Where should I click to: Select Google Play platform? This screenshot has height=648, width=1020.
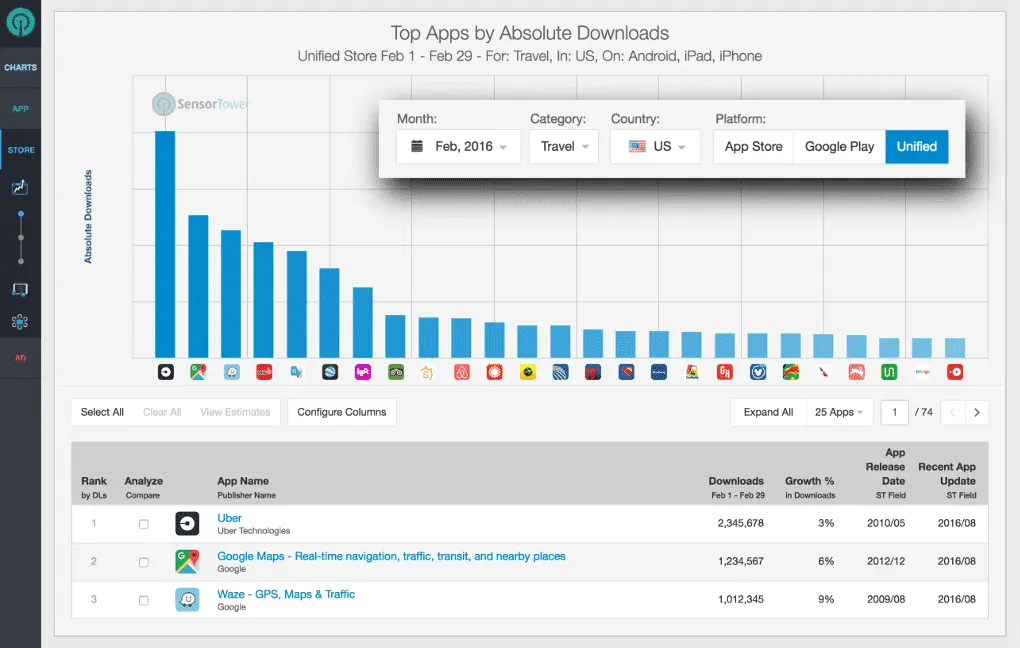point(839,146)
